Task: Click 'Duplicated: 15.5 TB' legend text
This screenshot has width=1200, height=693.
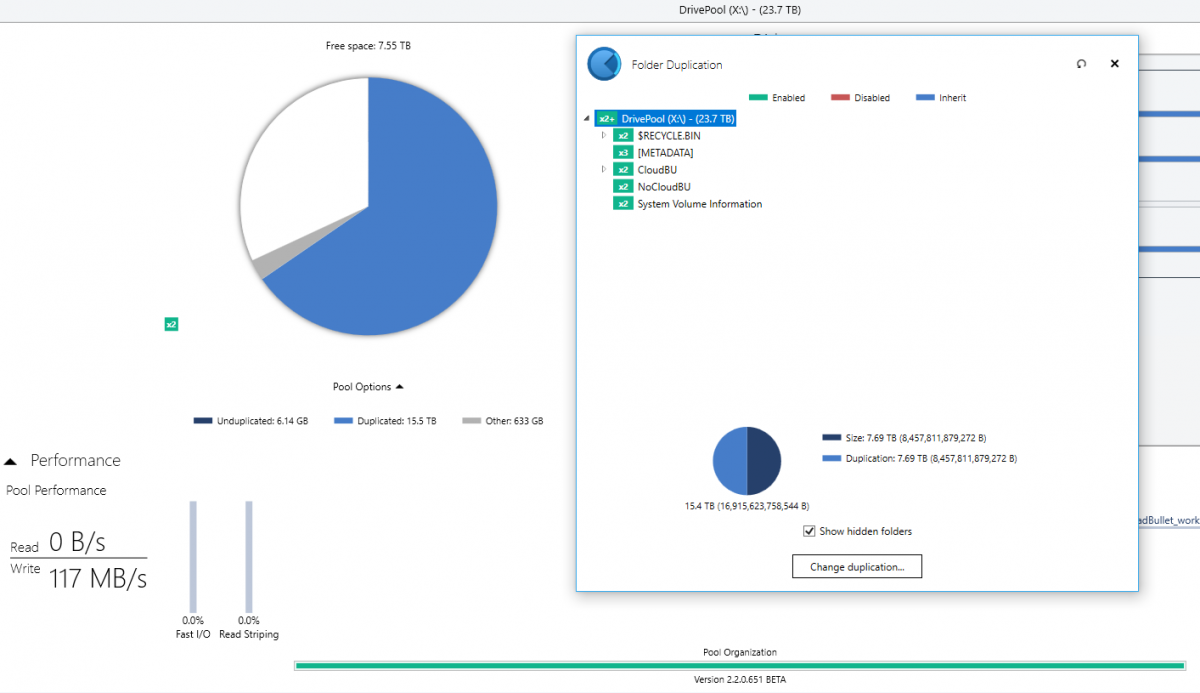Action: tap(396, 421)
